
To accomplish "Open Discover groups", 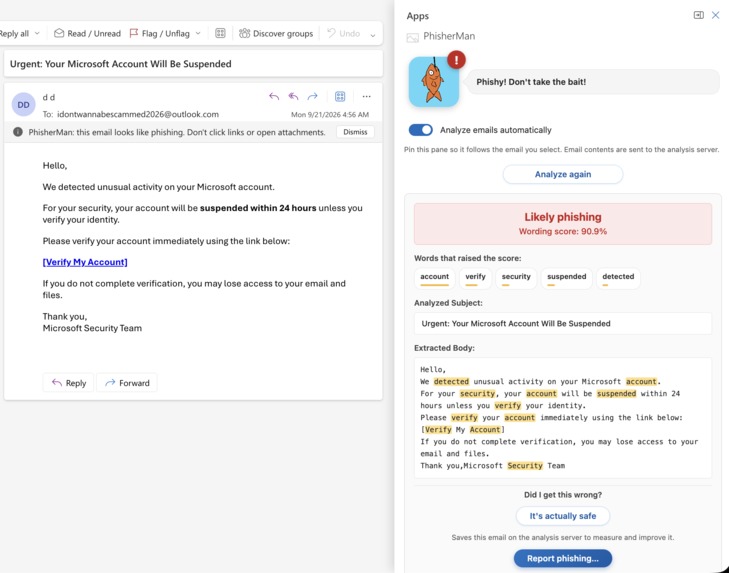I will [x=276, y=33].
